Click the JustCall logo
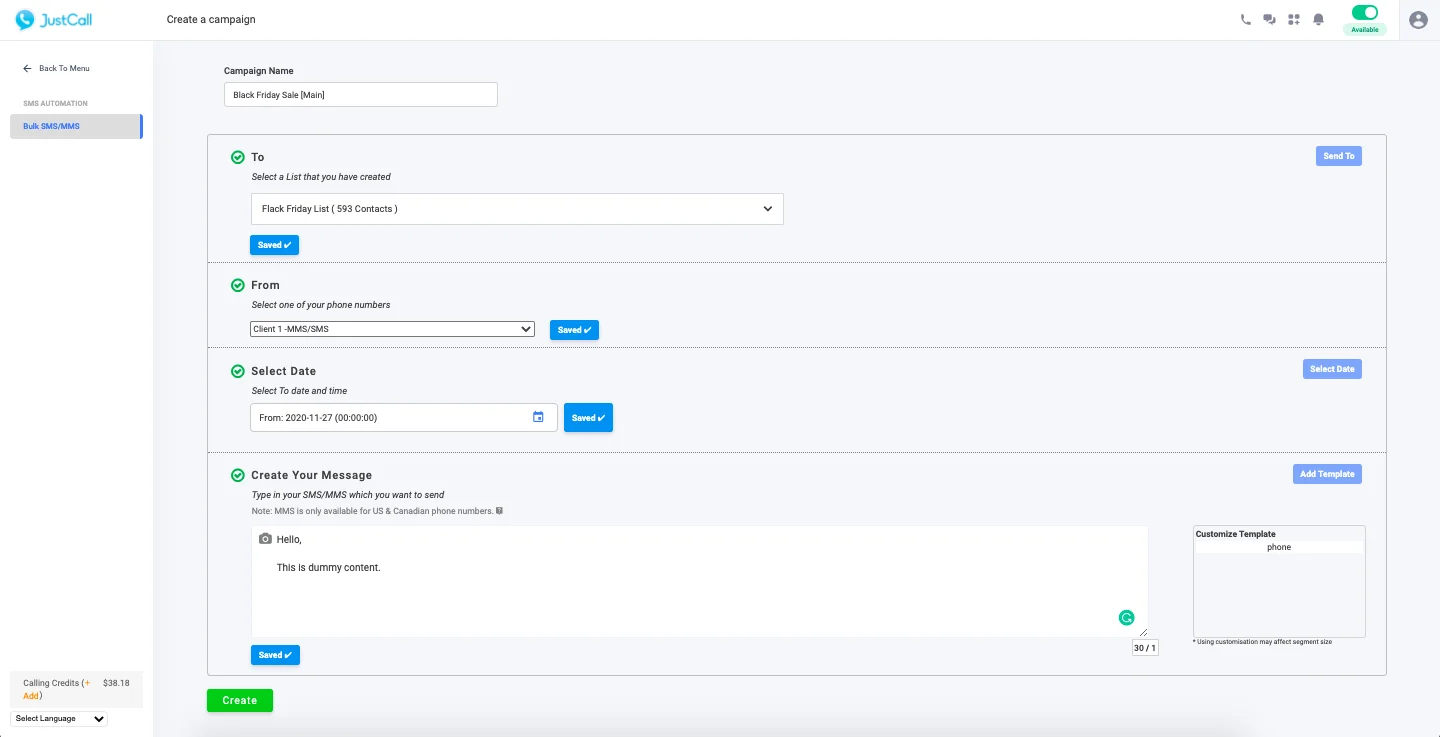Image resolution: width=1440 pixels, height=737 pixels. click(54, 20)
